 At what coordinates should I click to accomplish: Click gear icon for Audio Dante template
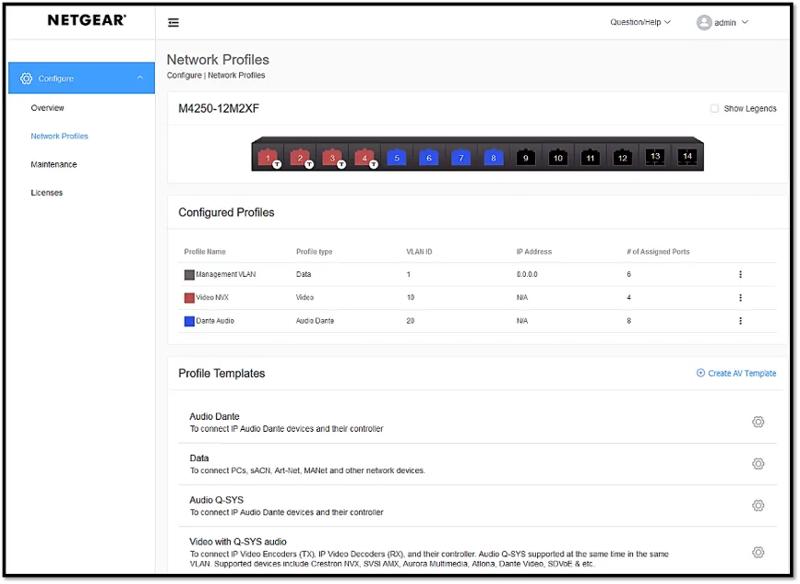(758, 422)
